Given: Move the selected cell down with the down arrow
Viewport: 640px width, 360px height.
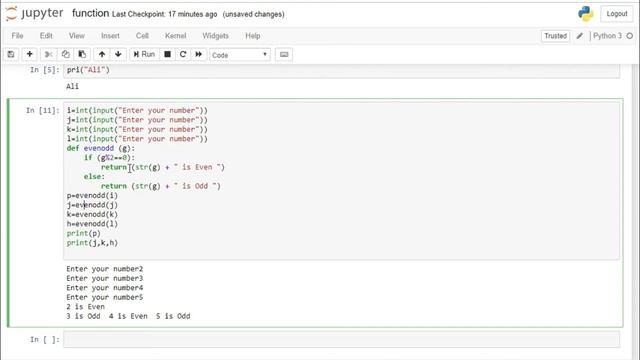Looking at the screenshot, I should click(x=118, y=54).
